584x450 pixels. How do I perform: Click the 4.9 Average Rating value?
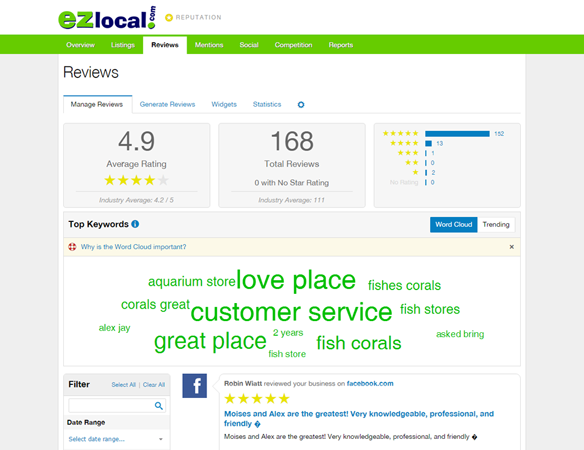[136, 142]
